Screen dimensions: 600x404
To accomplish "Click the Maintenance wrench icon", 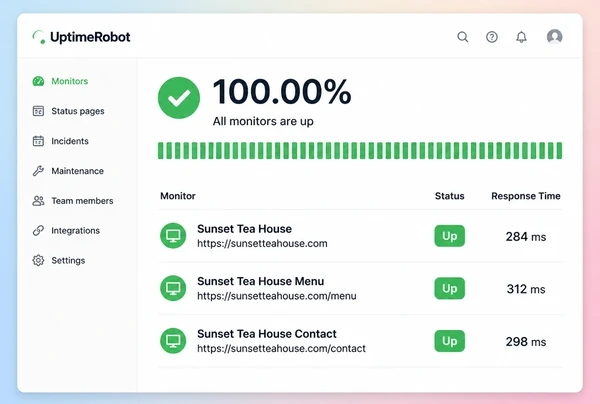I will 38,171.
